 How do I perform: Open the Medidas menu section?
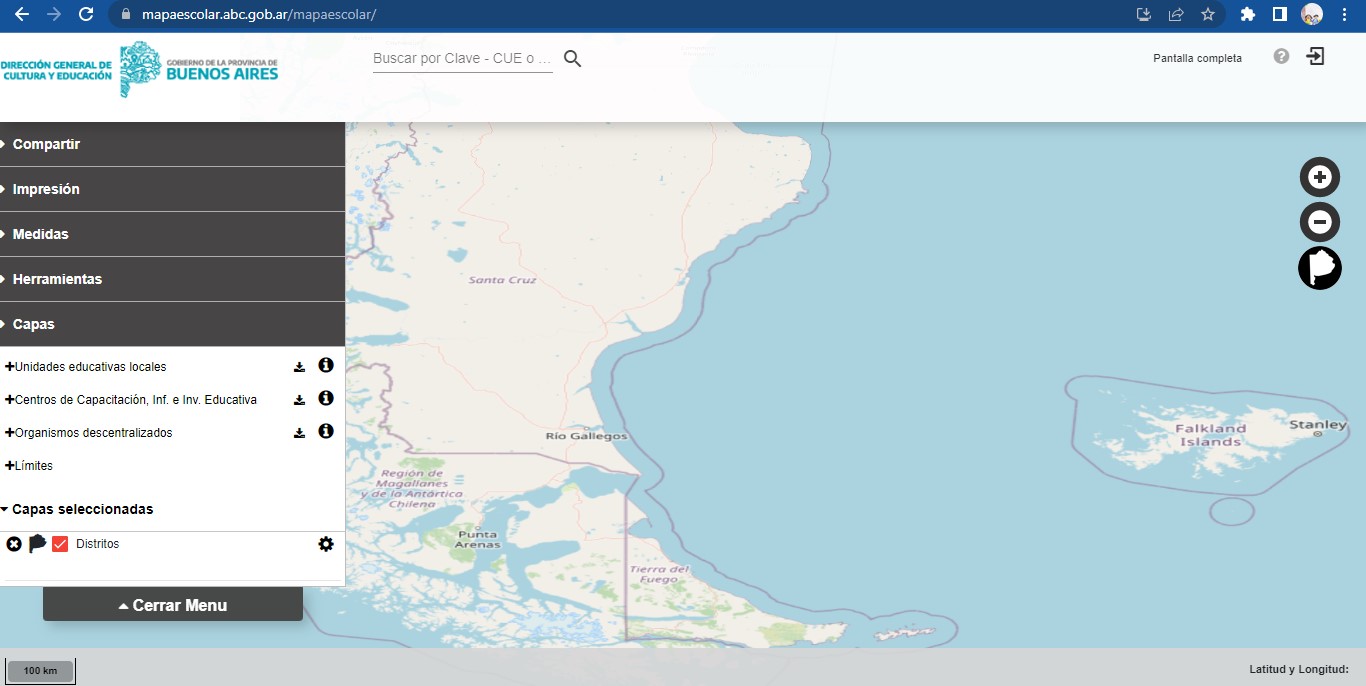click(40, 234)
